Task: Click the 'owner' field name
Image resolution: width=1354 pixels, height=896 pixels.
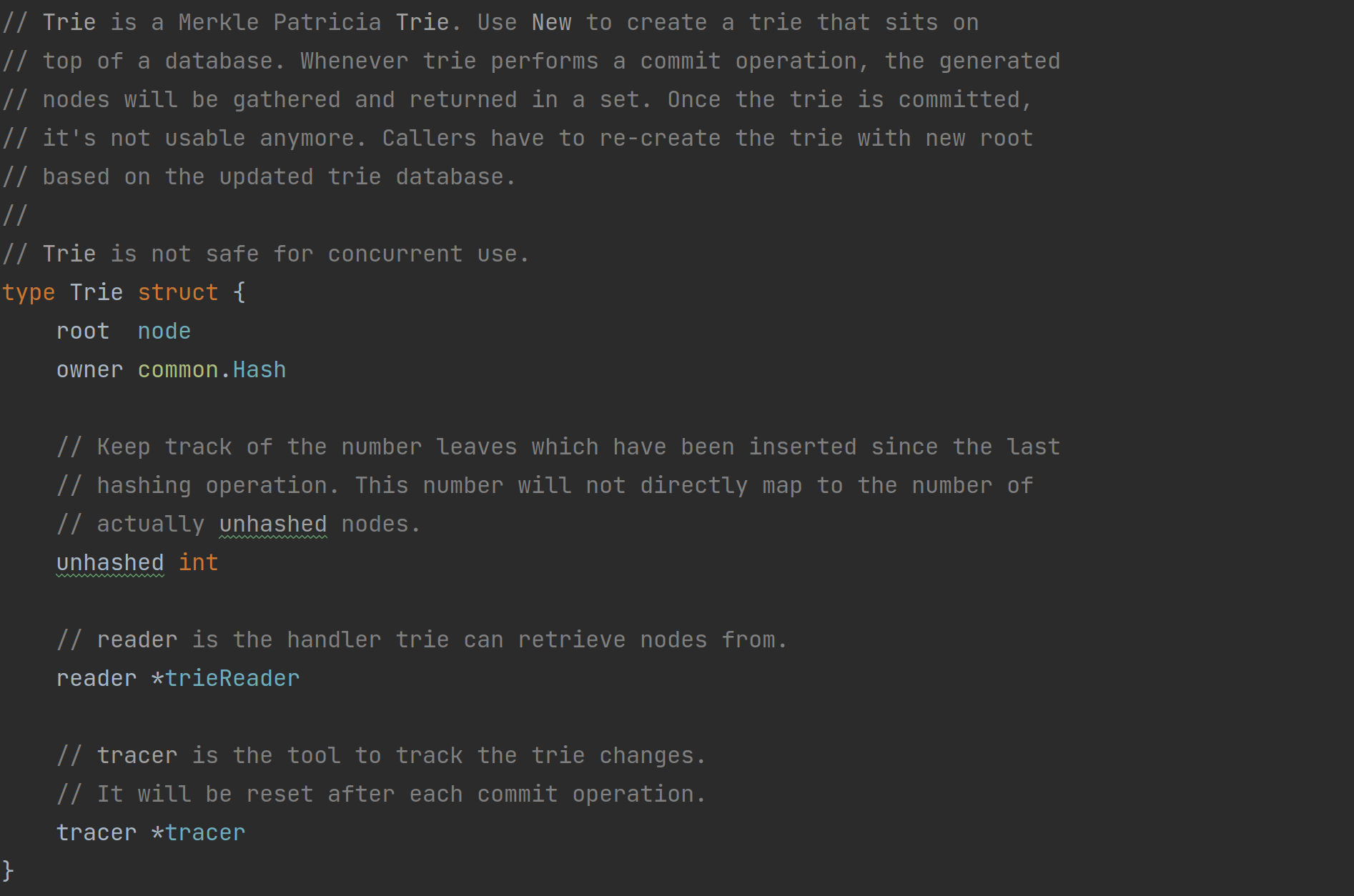Action: pos(90,369)
